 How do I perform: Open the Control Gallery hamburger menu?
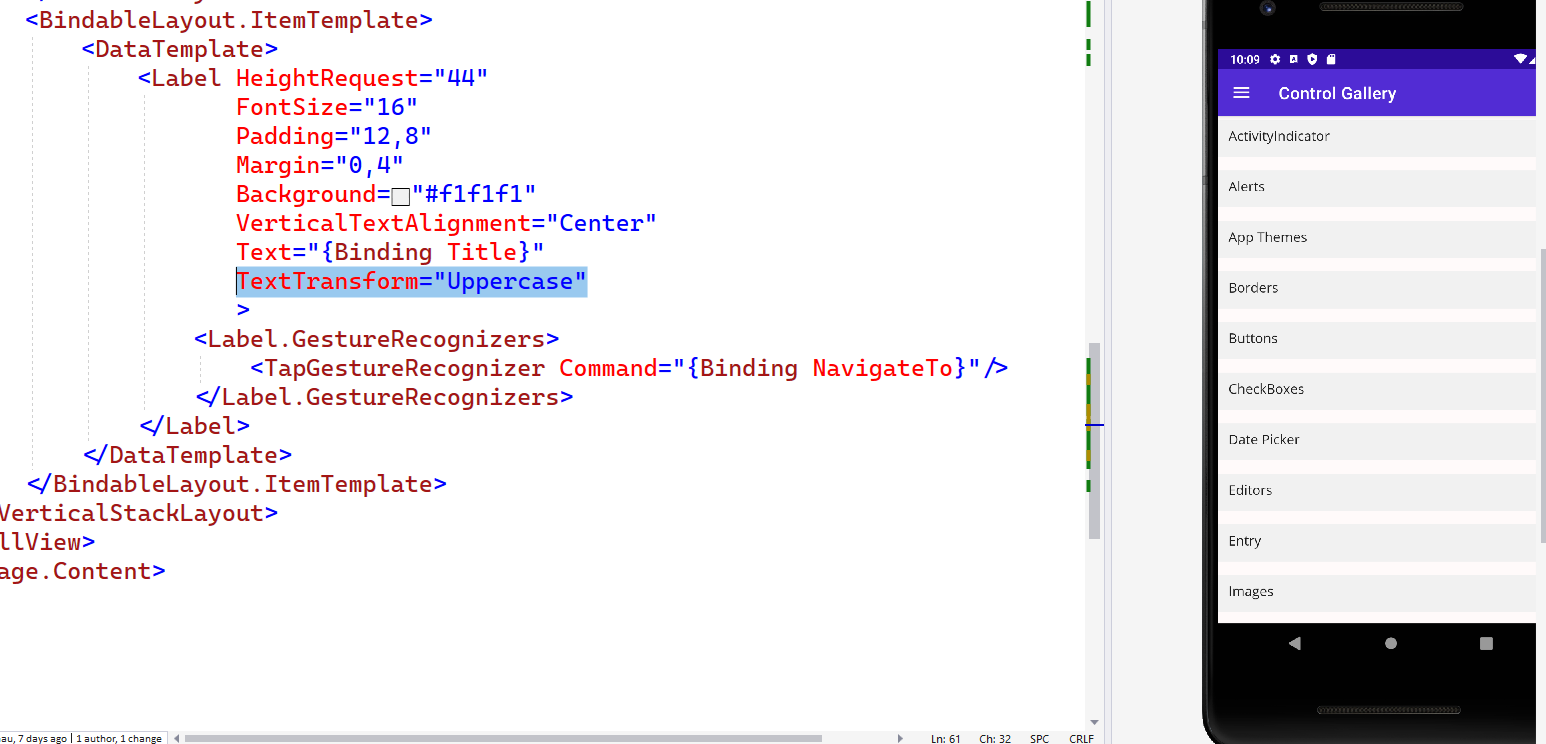point(1241,93)
